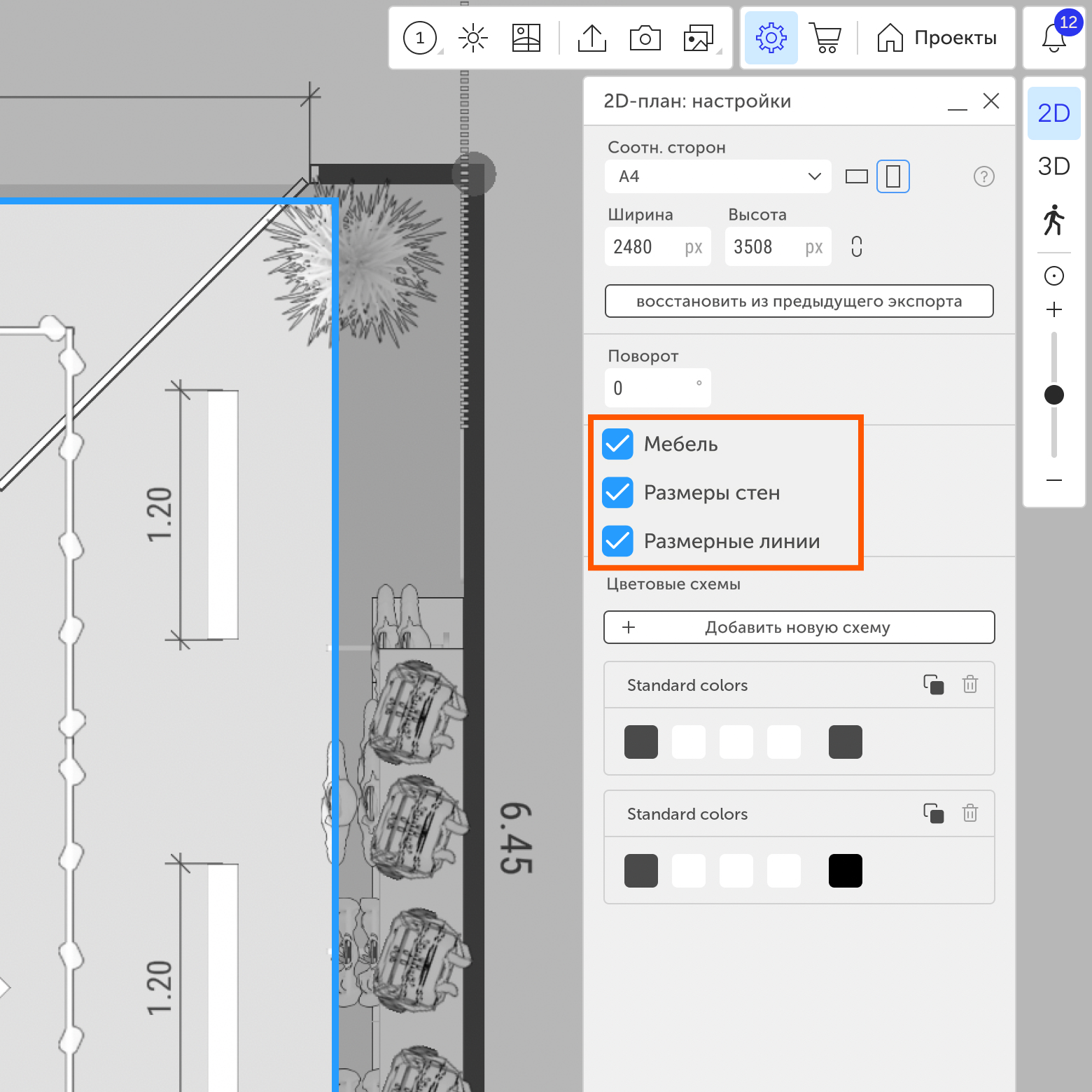Screen dimensions: 1092x1092
Task: Select landscape orientation icon
Action: (856, 176)
